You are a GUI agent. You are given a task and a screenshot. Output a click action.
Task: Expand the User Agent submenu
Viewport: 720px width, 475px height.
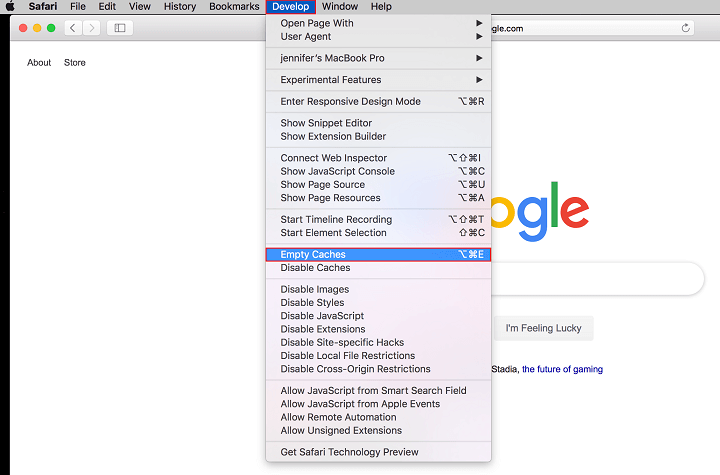click(378, 36)
